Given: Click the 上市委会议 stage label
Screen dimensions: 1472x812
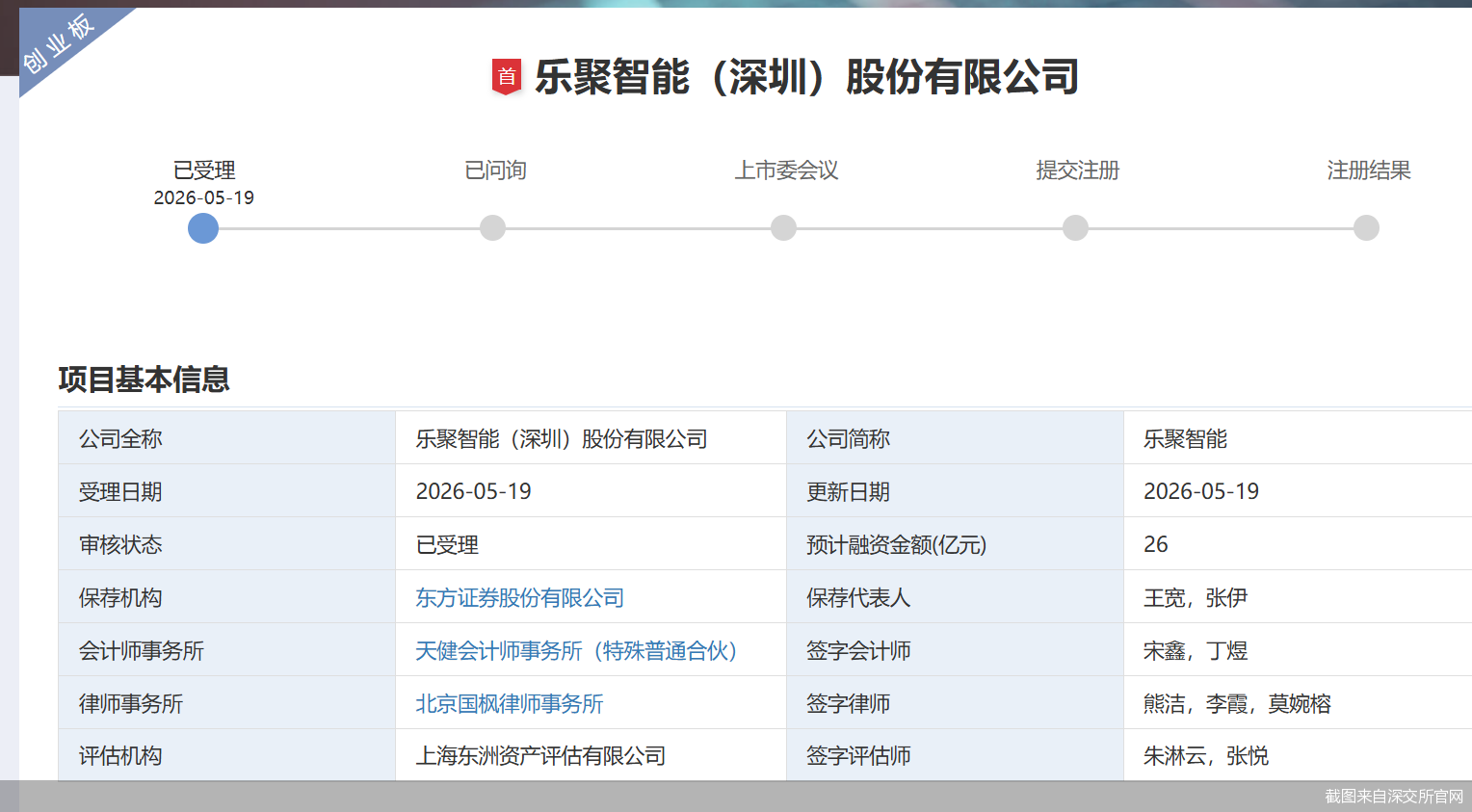Looking at the screenshot, I should [x=786, y=170].
